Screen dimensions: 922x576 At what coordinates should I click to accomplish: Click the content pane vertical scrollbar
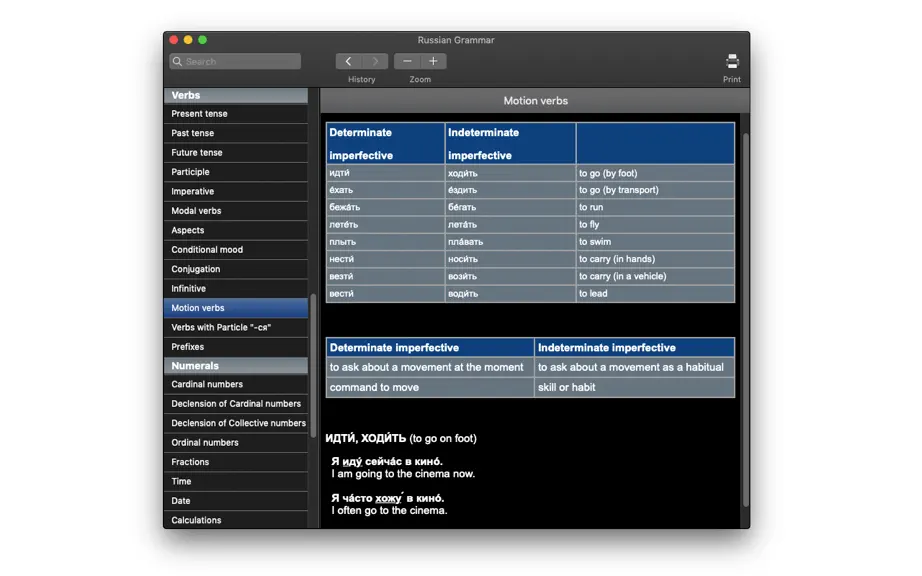point(746,320)
